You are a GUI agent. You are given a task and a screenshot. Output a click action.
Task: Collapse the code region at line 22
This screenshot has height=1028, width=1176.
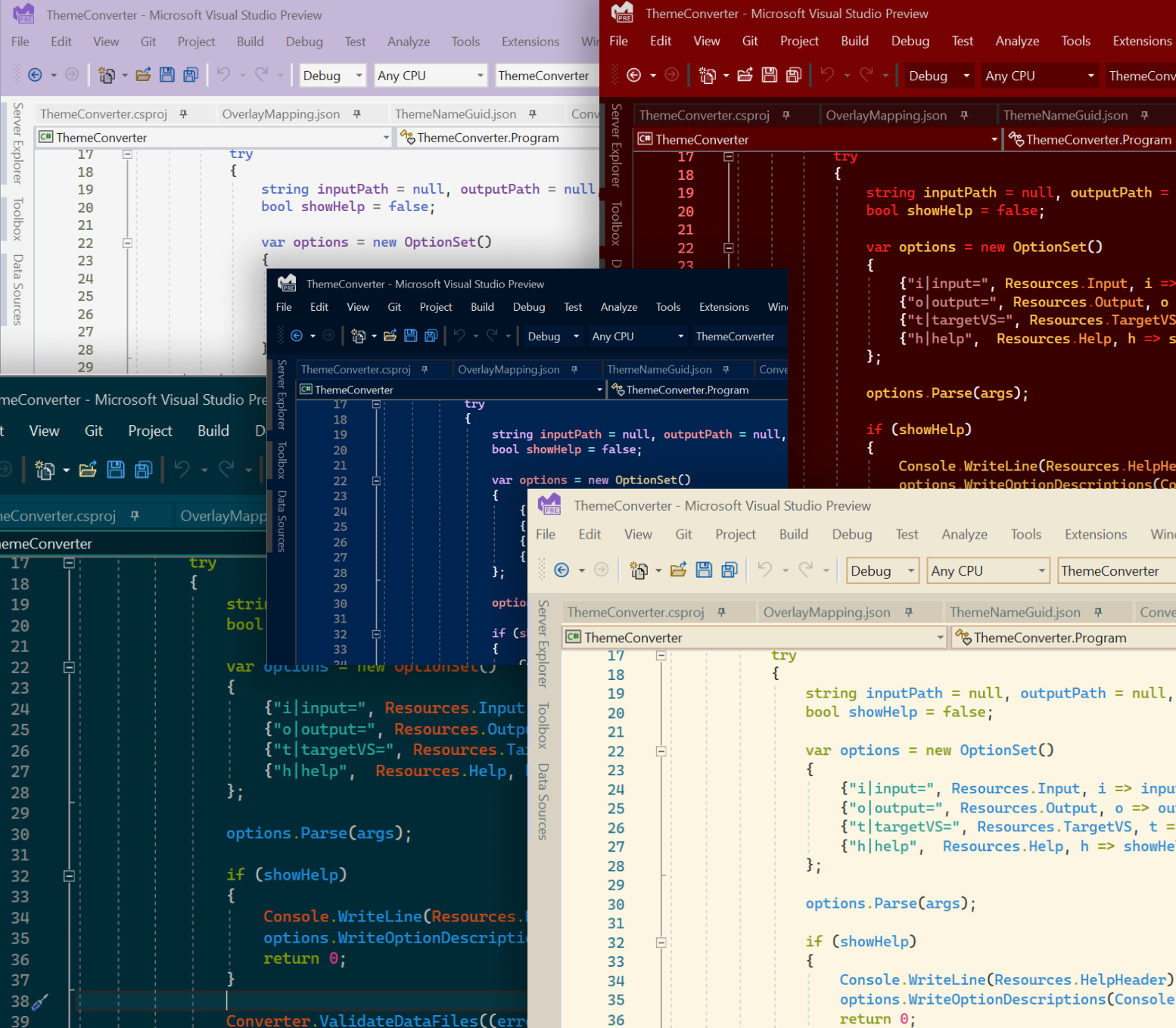coord(661,750)
